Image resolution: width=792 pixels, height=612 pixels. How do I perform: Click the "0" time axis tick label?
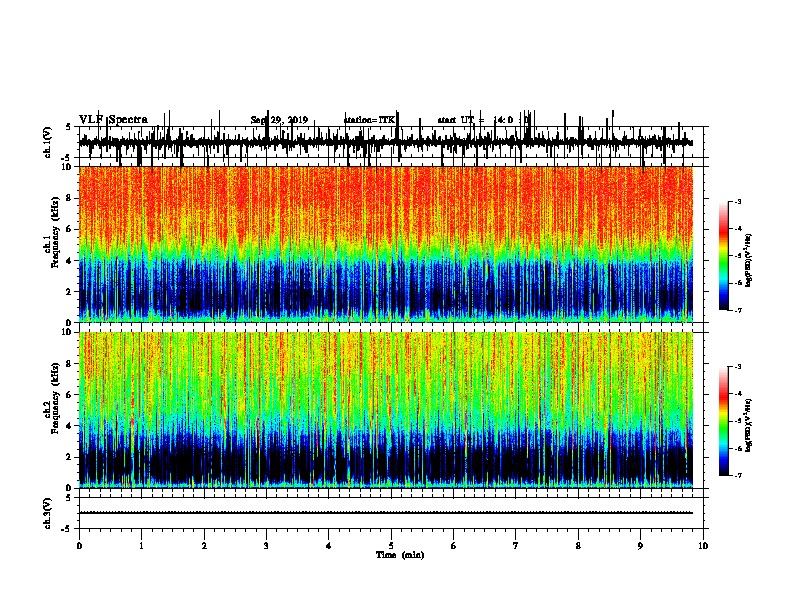coord(79,546)
